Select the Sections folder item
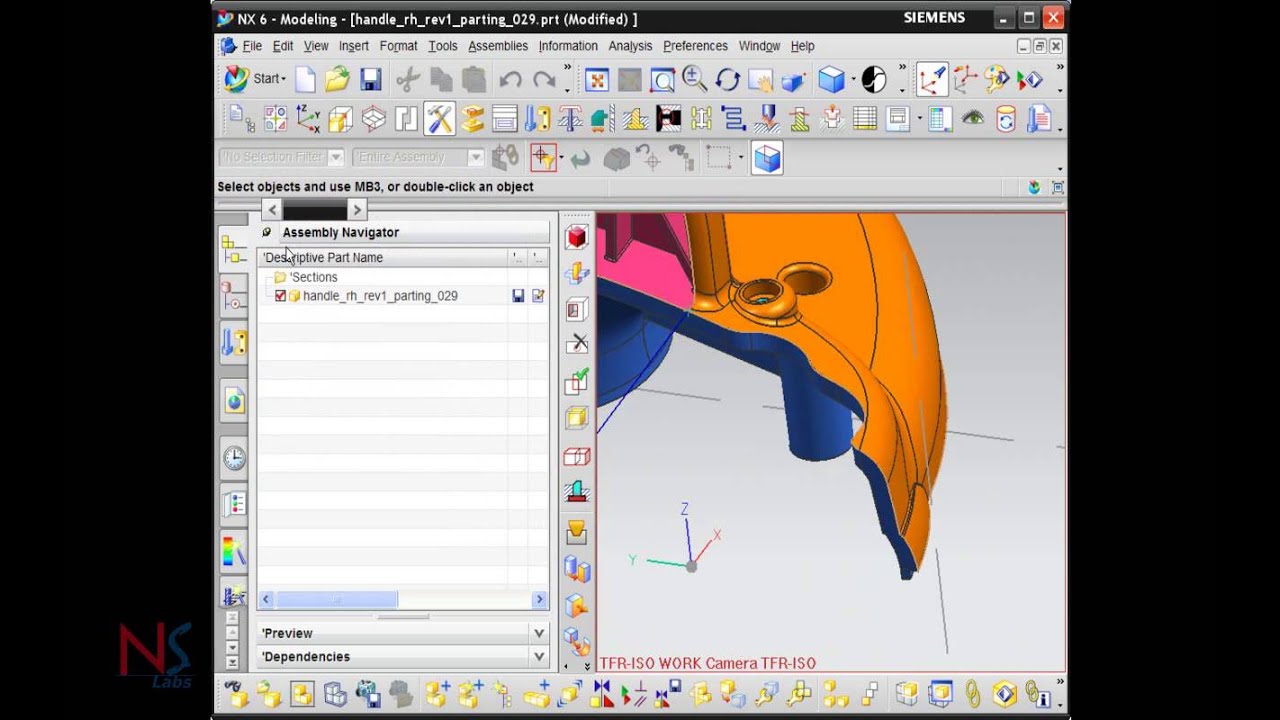The height and width of the screenshot is (720, 1280). coord(313,277)
